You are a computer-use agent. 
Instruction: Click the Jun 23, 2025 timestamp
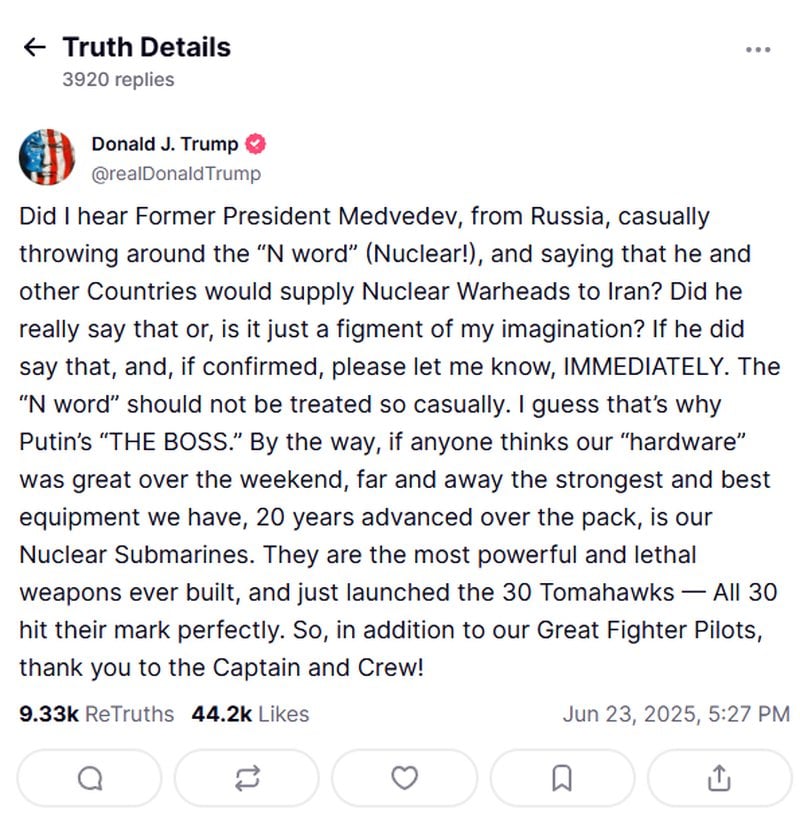[x=676, y=714]
